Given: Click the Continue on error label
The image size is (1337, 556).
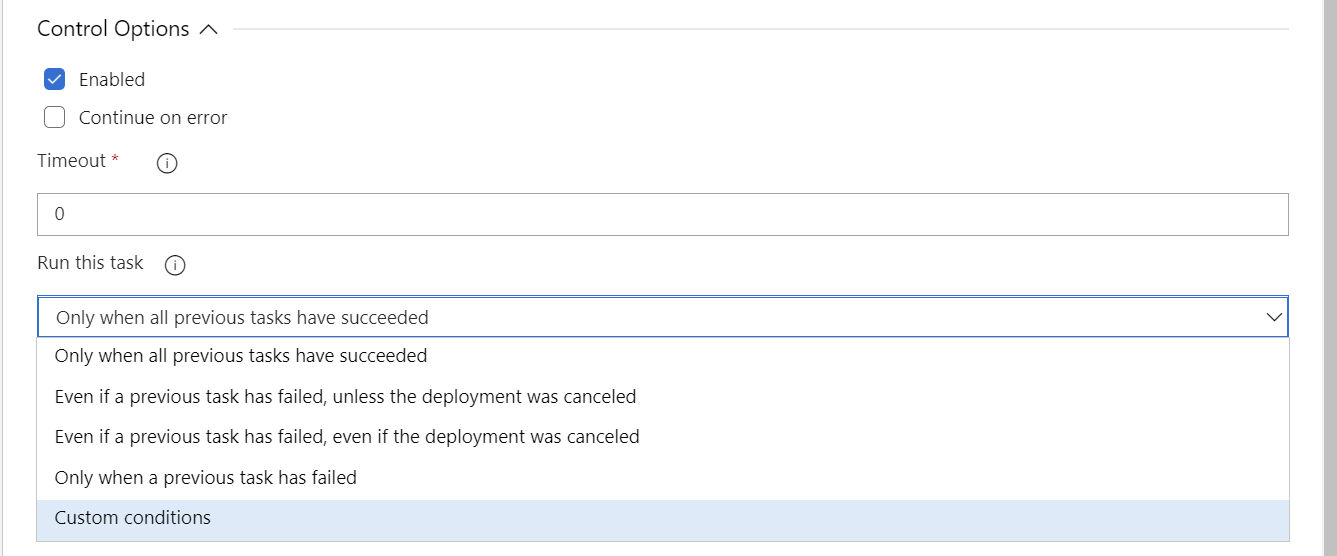Looking at the screenshot, I should [x=153, y=118].
